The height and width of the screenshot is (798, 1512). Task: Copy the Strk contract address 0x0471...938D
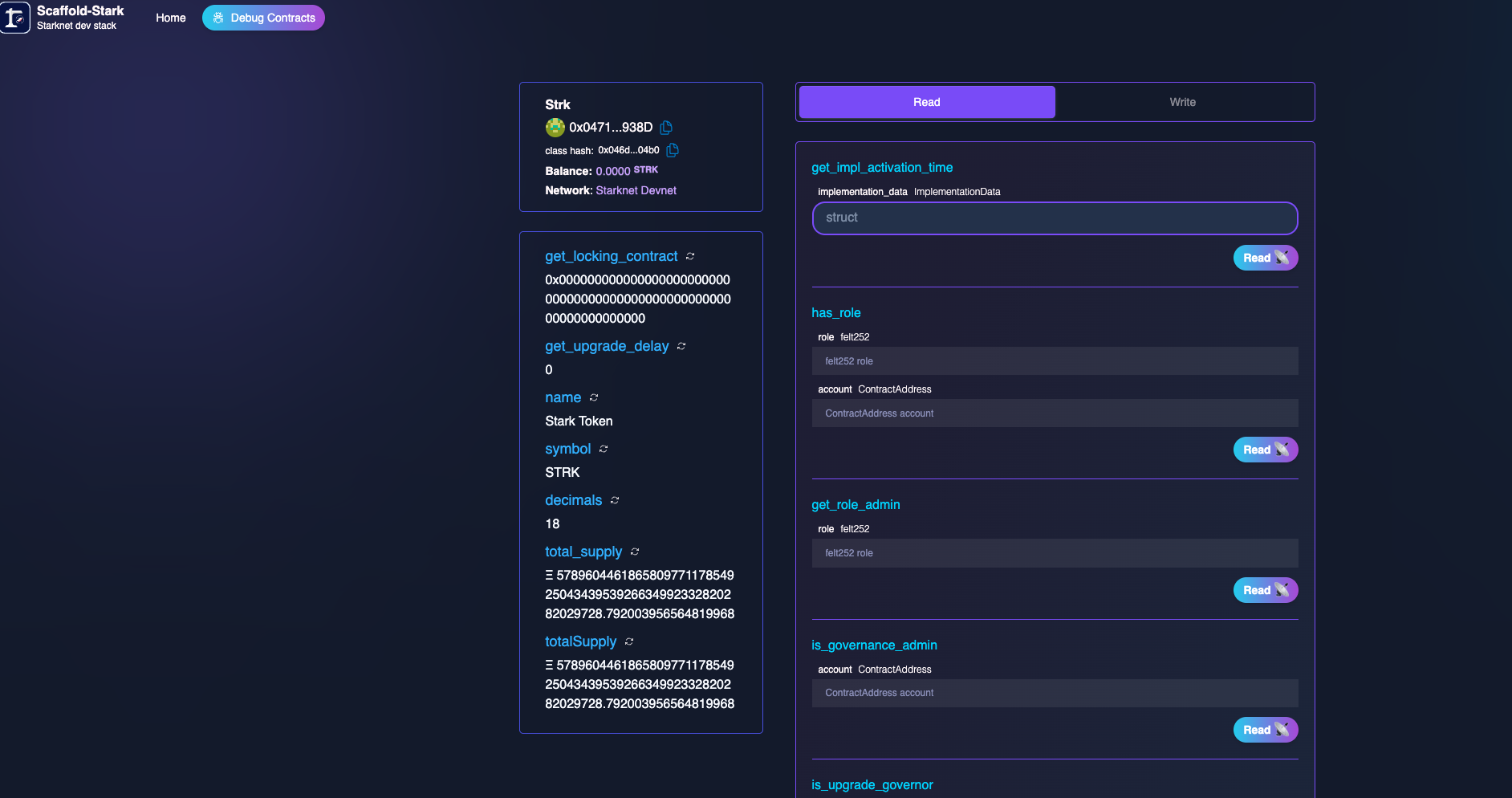(666, 127)
